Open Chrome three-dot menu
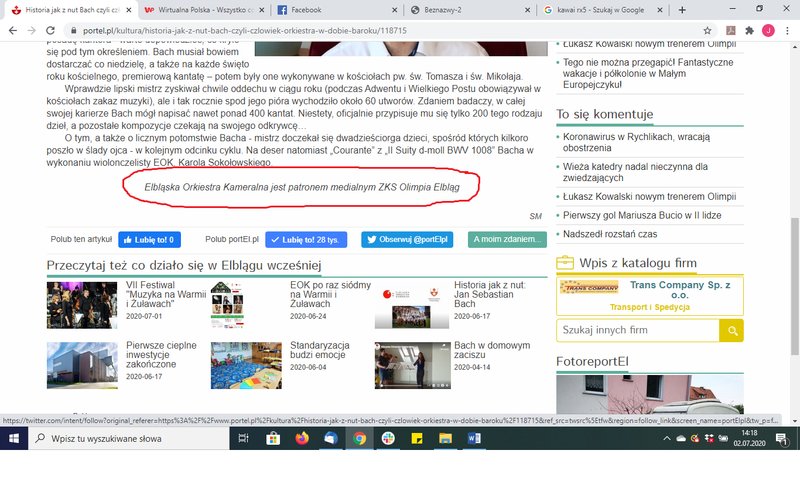800x491 pixels. pyautogui.click(x=788, y=31)
